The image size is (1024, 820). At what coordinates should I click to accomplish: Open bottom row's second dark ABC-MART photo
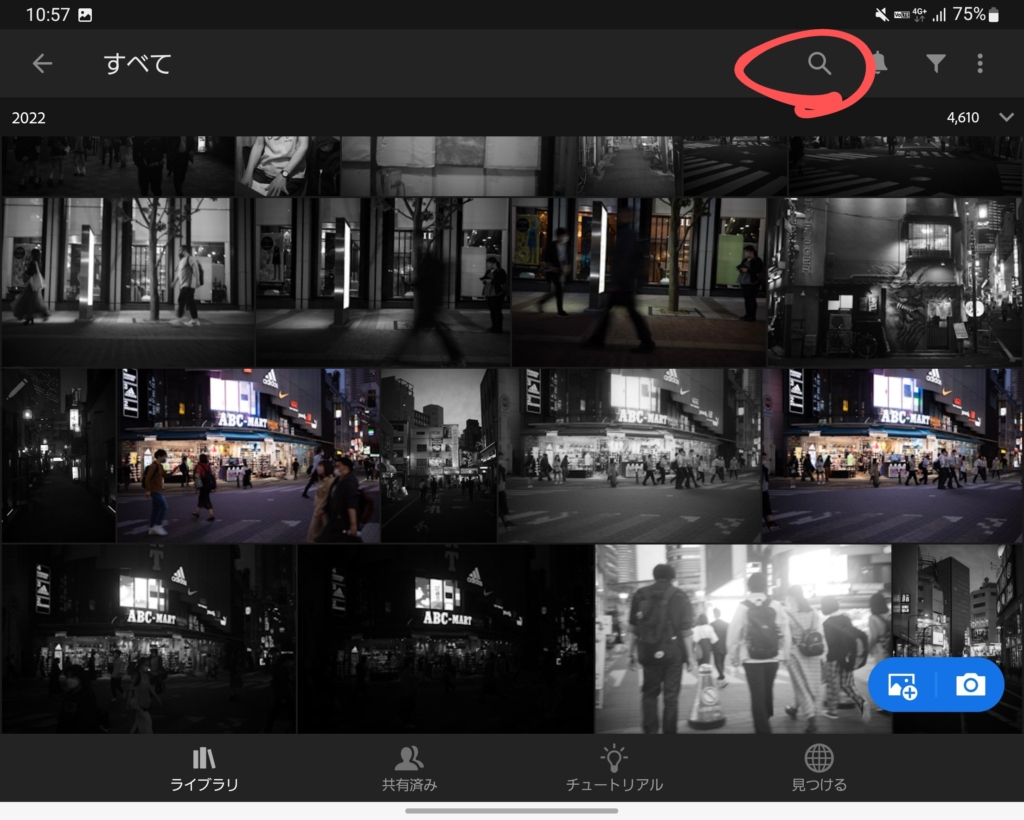tap(445, 639)
